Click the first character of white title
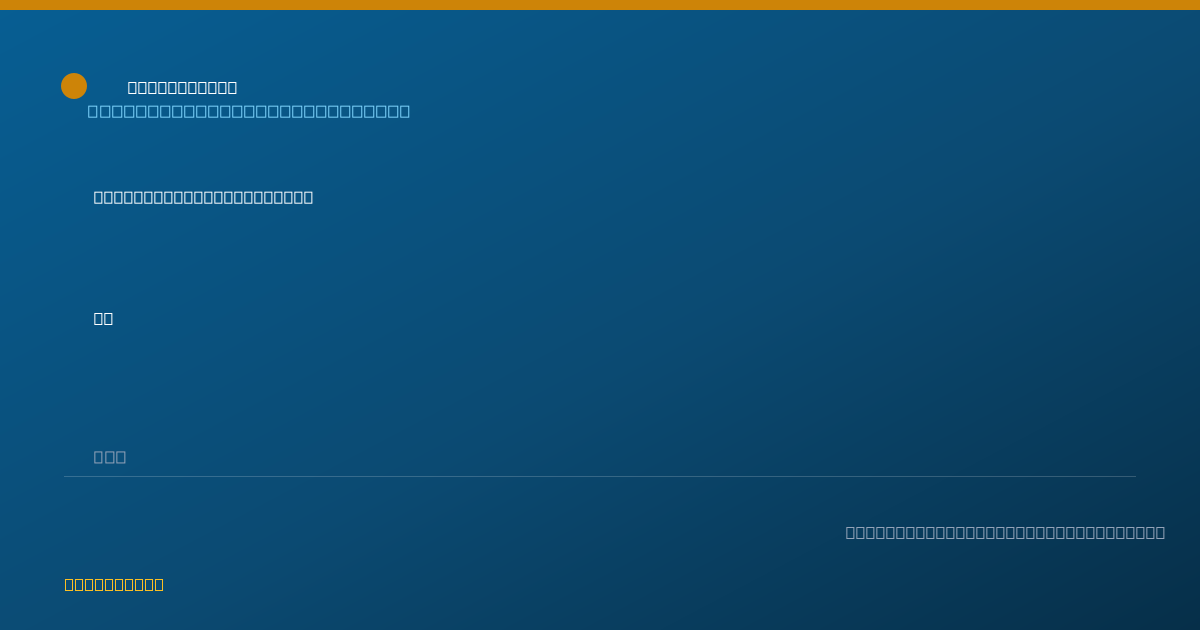This screenshot has height=630, width=1200. coord(133,88)
